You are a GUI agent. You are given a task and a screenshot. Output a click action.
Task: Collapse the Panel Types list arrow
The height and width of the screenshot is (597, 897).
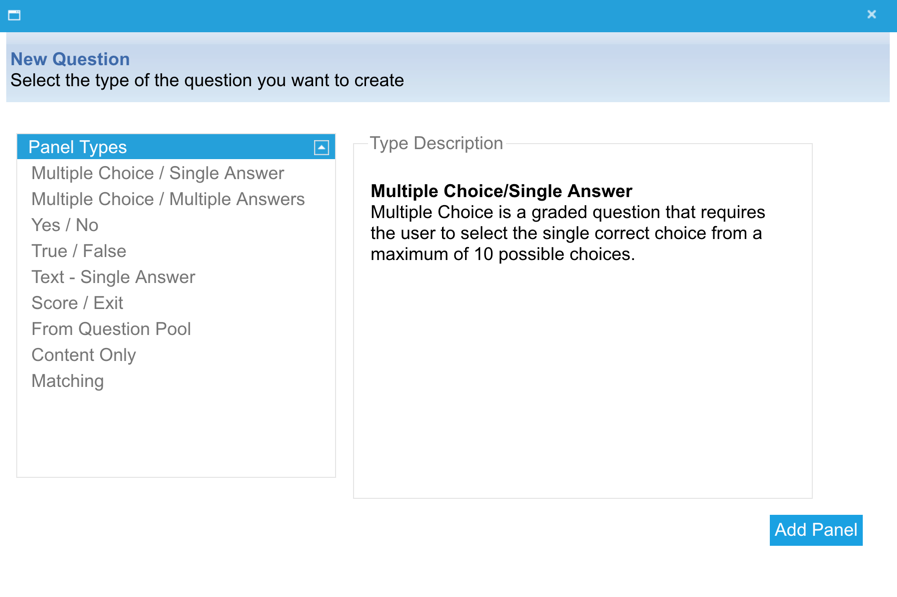click(x=321, y=148)
